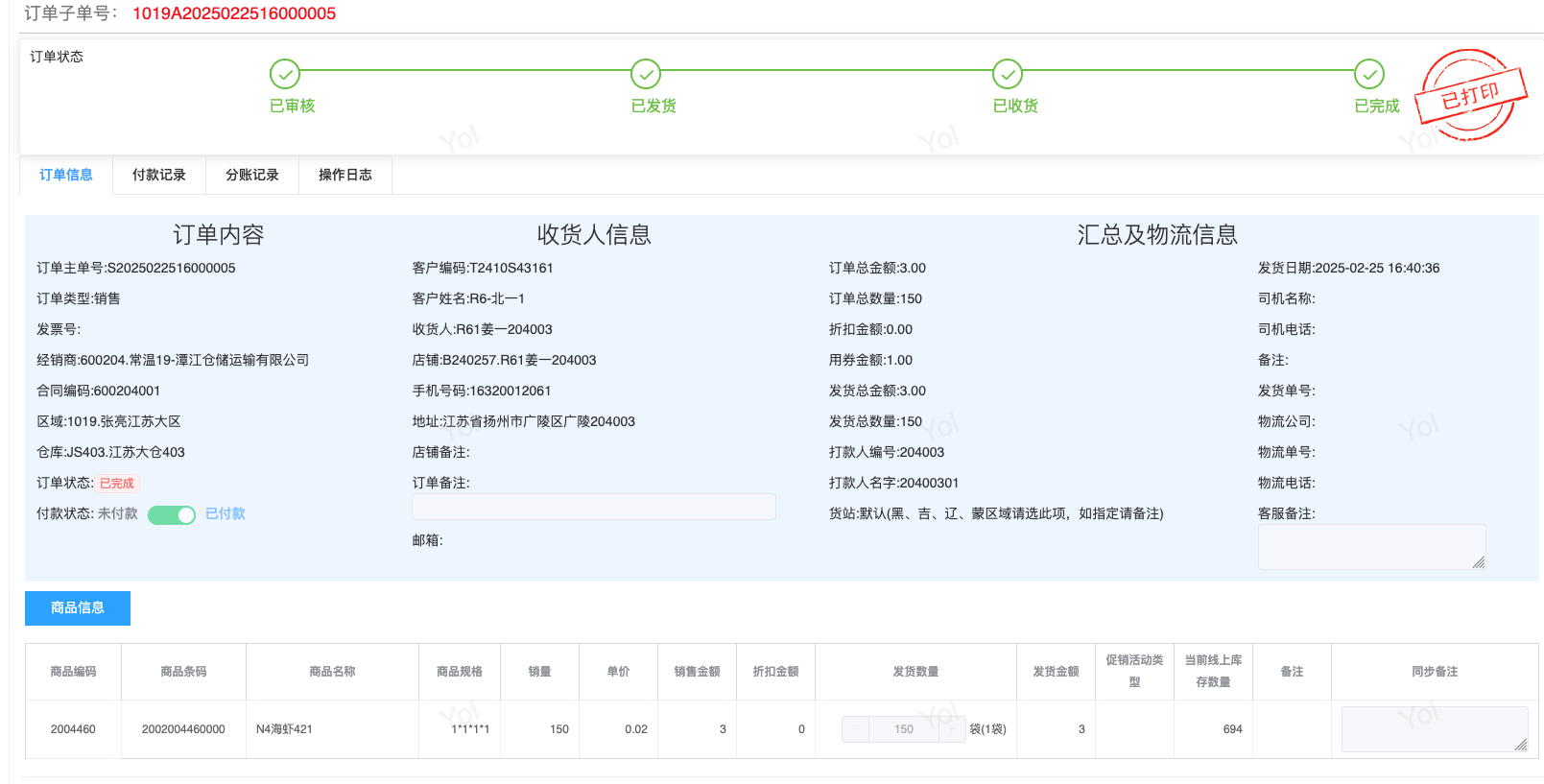Switch to the 付款记录 tab

click(x=159, y=175)
